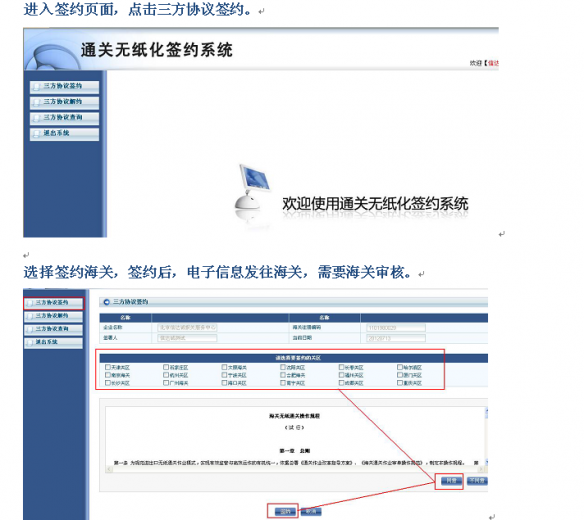Screen dimensions: 584x520
Task: Click the blue circle icon beside 三方协议签约 heading
Action: click(107, 302)
